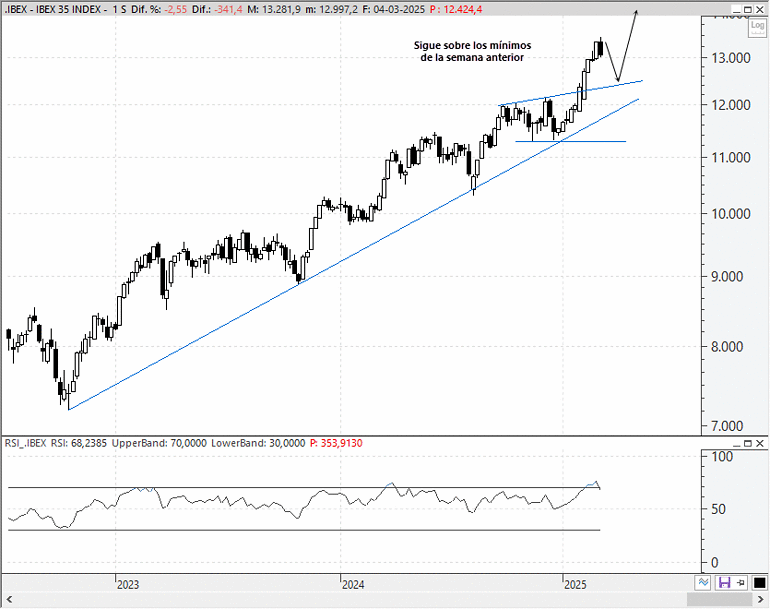Click the 'LowerBand: 30,0000' label

point(258,443)
